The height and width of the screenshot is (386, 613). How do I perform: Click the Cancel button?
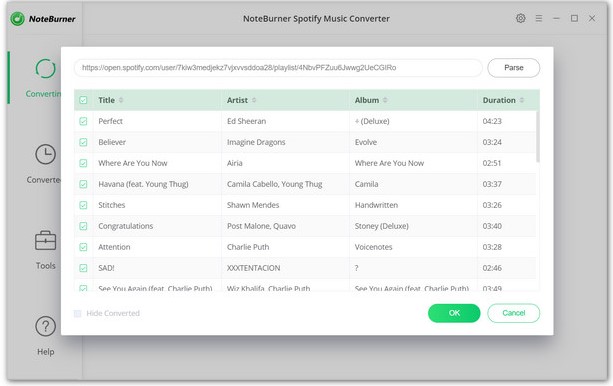514,313
